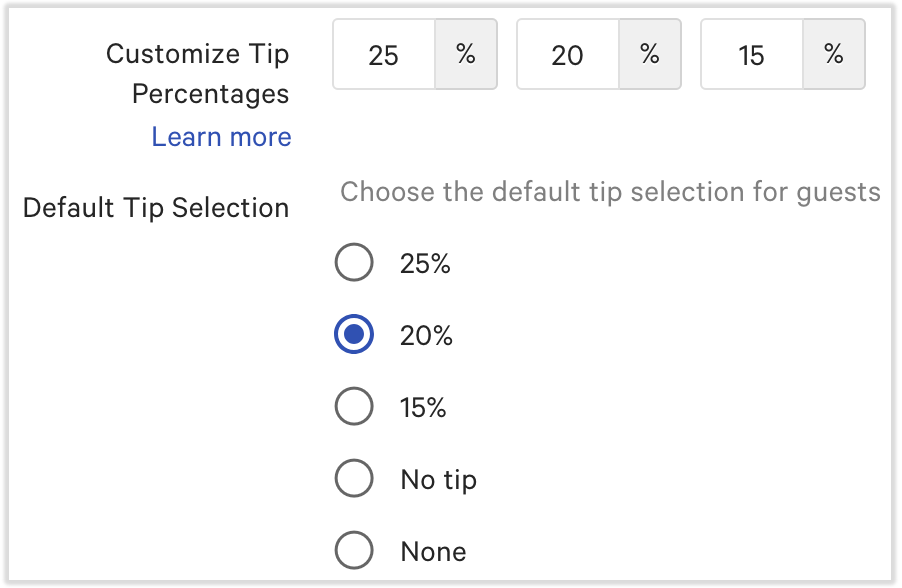Click the guest tip selection hint text
The width and height of the screenshot is (902, 588).
tap(610, 192)
